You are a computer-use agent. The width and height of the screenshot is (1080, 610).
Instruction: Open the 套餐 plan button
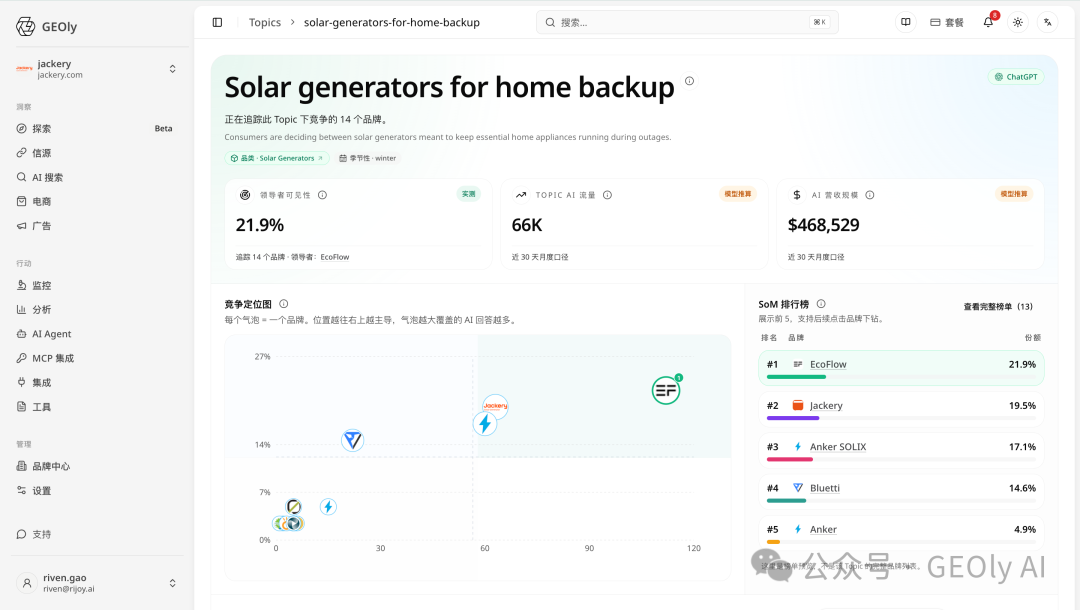pyautogui.click(x=947, y=22)
